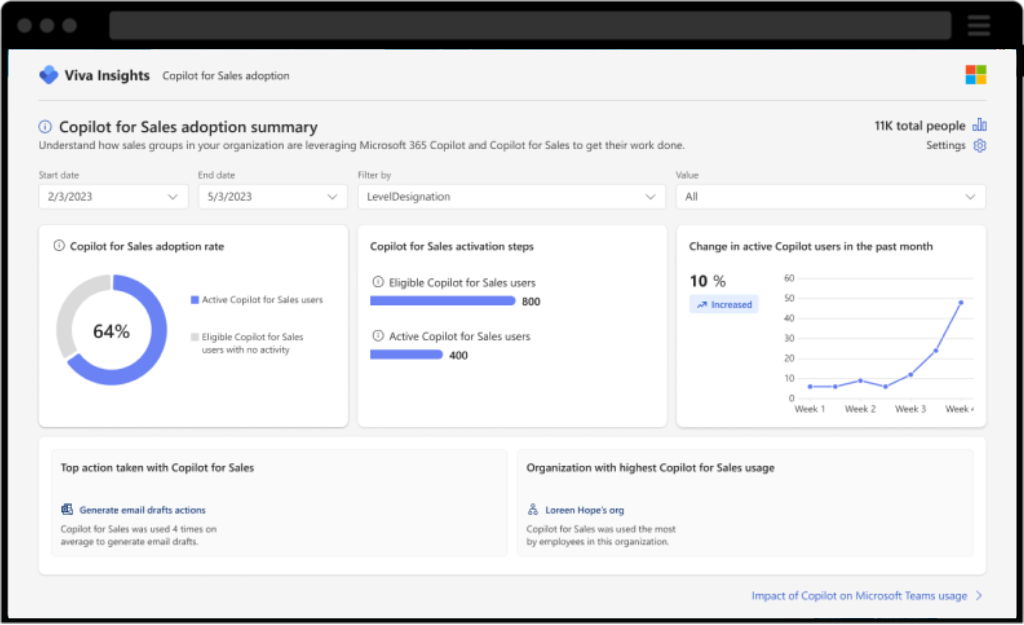Click info icon for Active Copilot for Sales users
1024x625 pixels.
click(377, 336)
